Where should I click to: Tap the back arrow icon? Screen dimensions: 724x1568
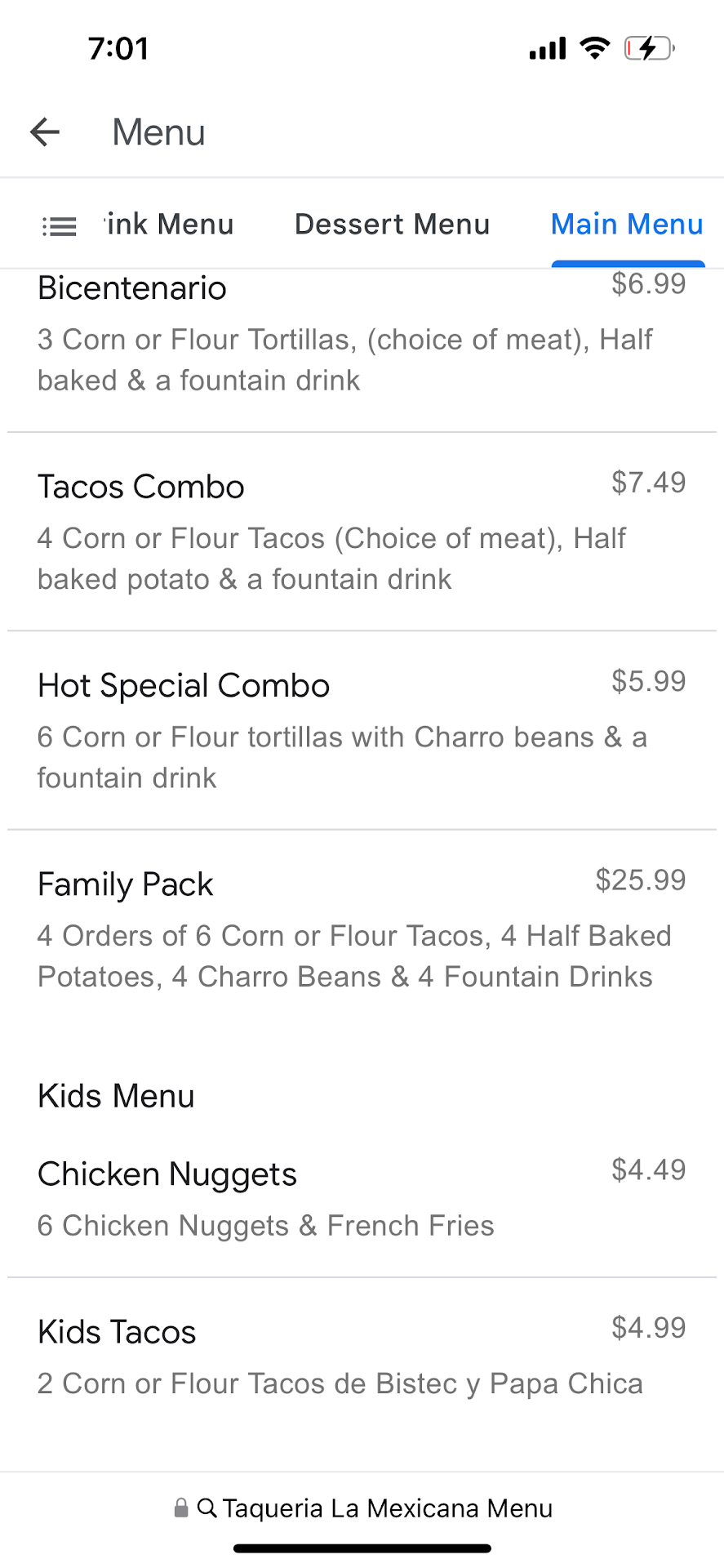point(45,131)
